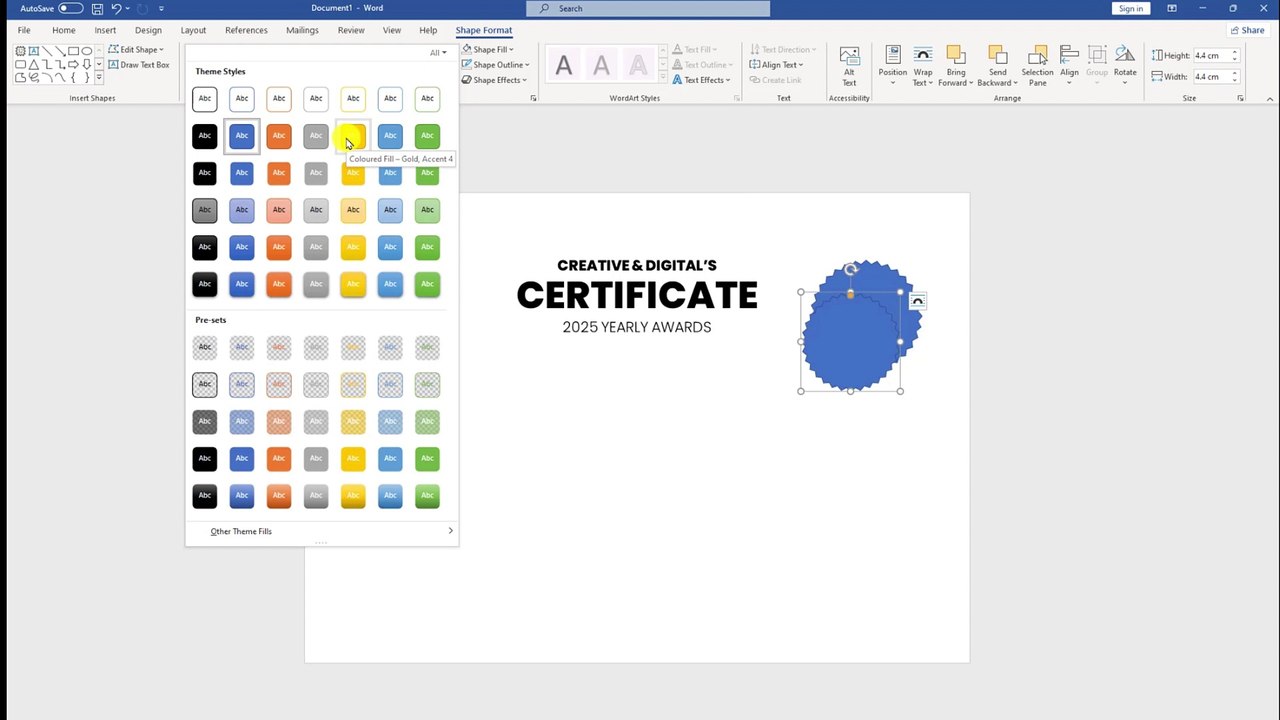Screen dimensions: 1280x720
Task: Click the Share button
Action: click(x=1247, y=30)
